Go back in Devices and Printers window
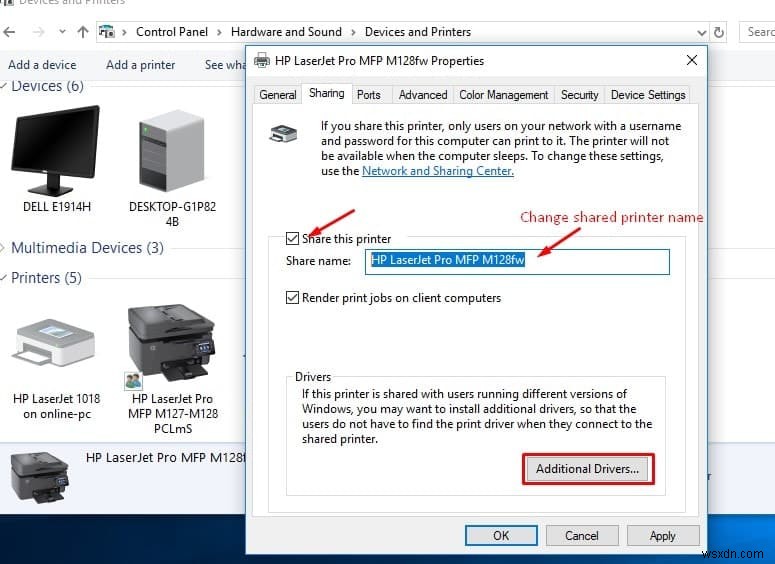This screenshot has height=564, width=775. click(9, 32)
